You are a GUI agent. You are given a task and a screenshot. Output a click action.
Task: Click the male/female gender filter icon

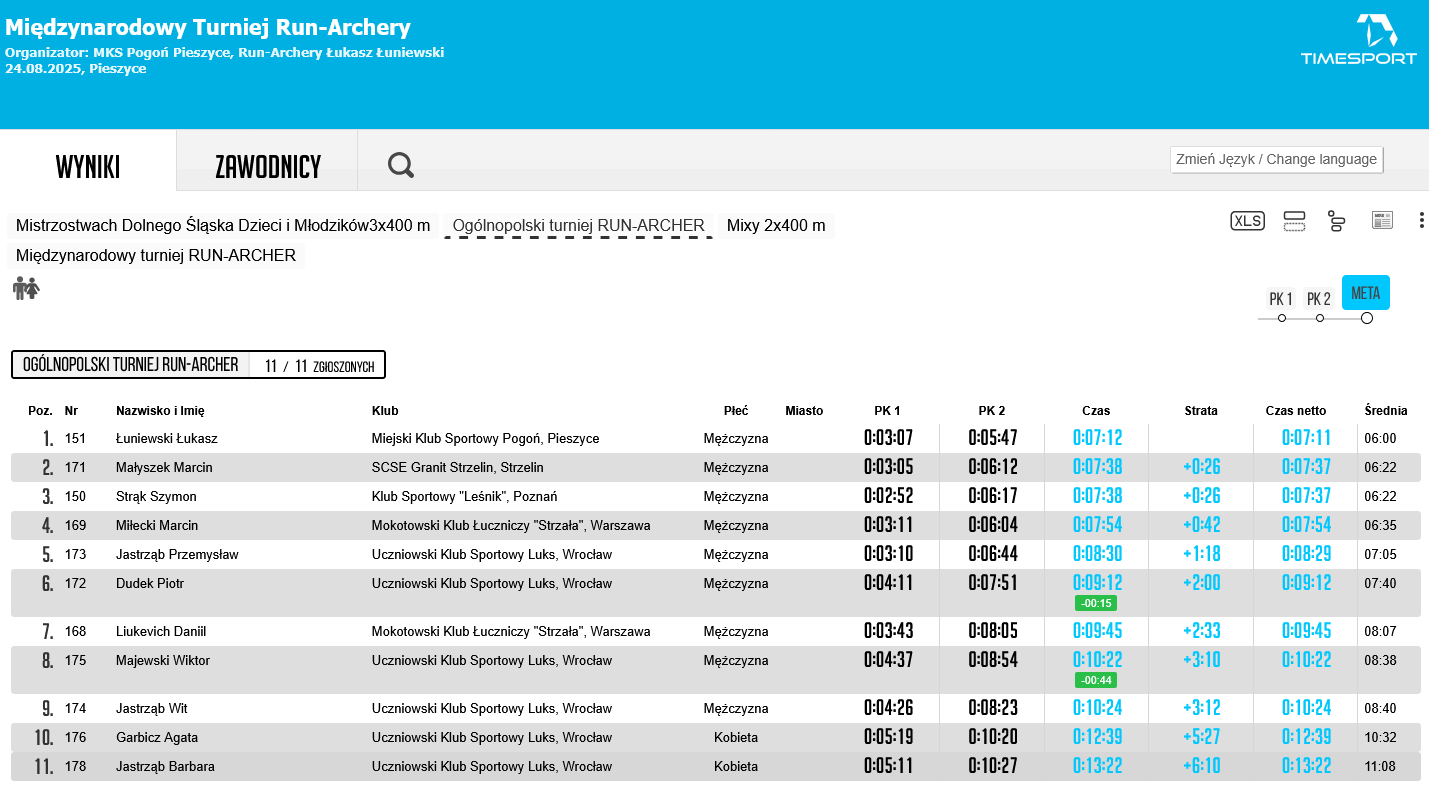[x=26, y=289]
